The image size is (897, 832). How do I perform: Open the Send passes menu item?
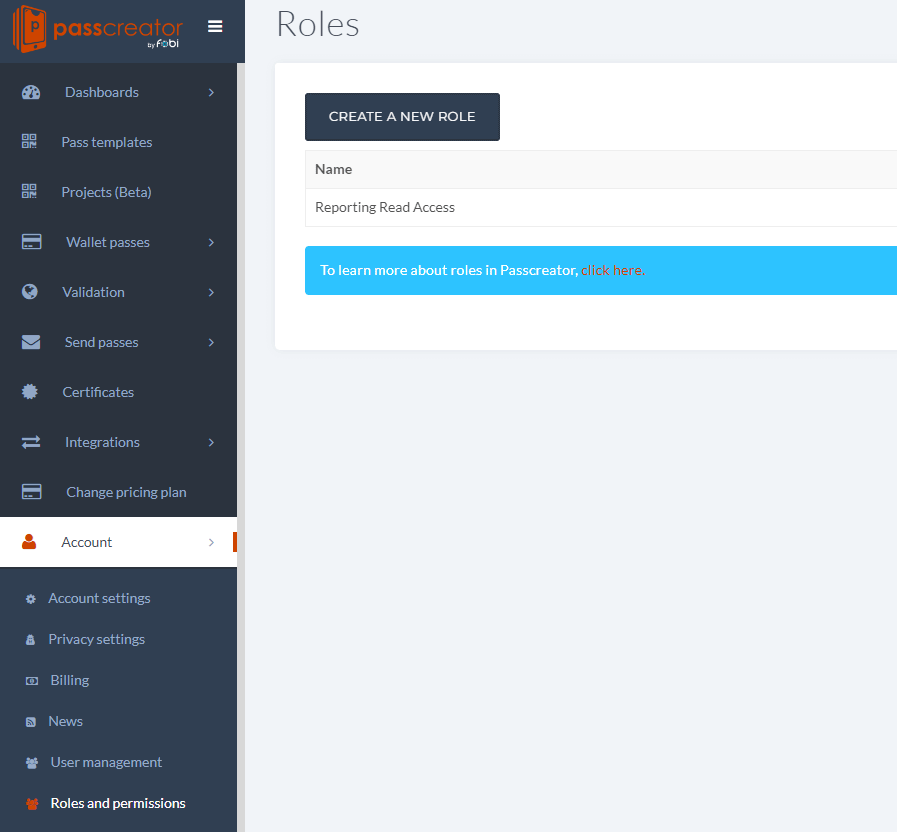coord(118,342)
